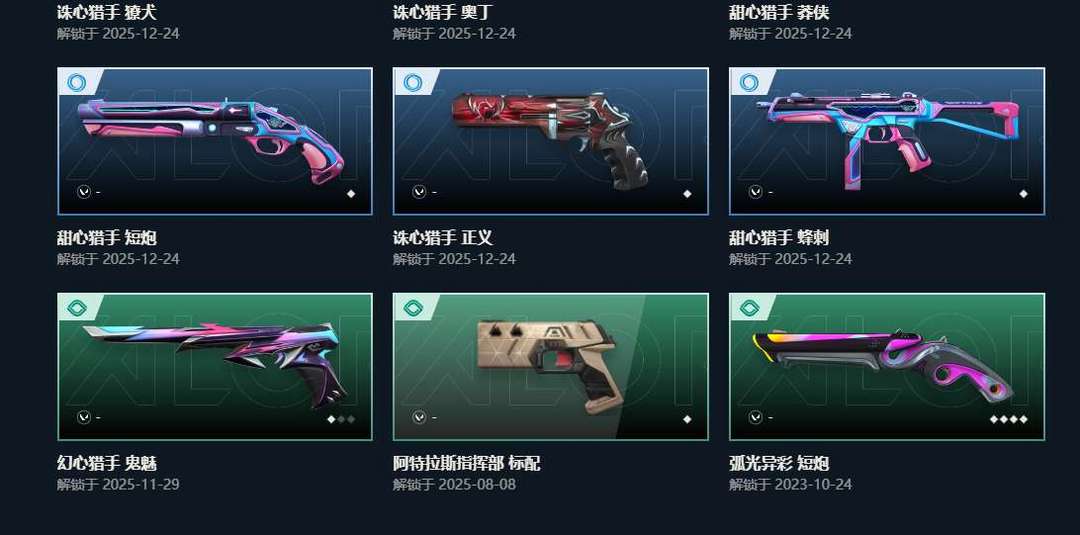Click the unlock date 解锁于 2023-10-24
The height and width of the screenshot is (535, 1080).
coord(790,484)
